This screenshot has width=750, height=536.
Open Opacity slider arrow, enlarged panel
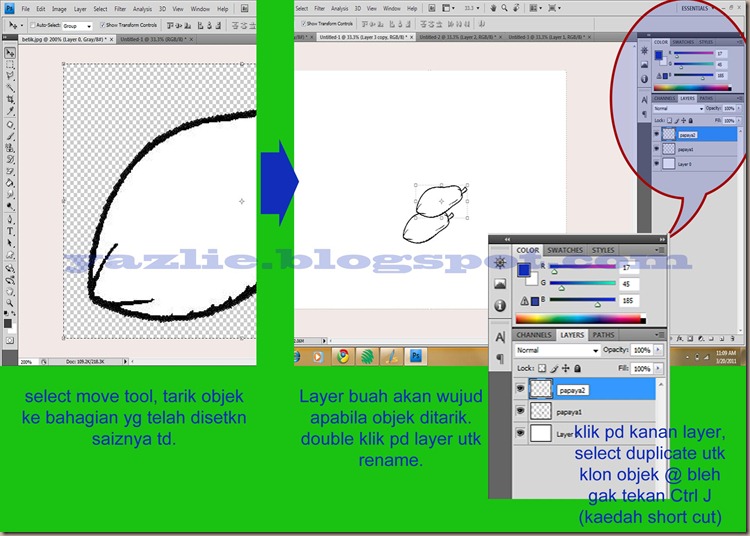coord(658,350)
